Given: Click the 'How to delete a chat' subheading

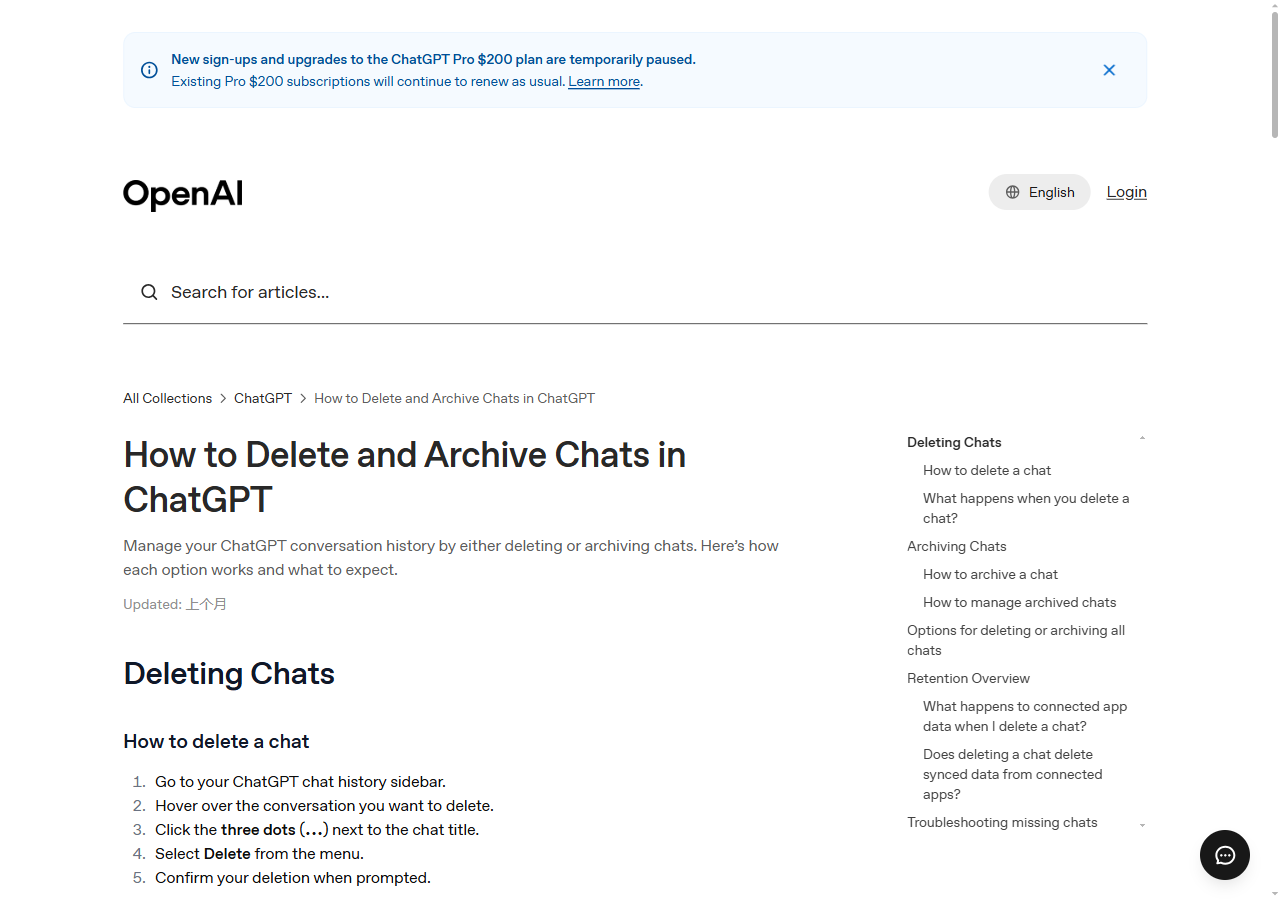Looking at the screenshot, I should click(216, 741).
